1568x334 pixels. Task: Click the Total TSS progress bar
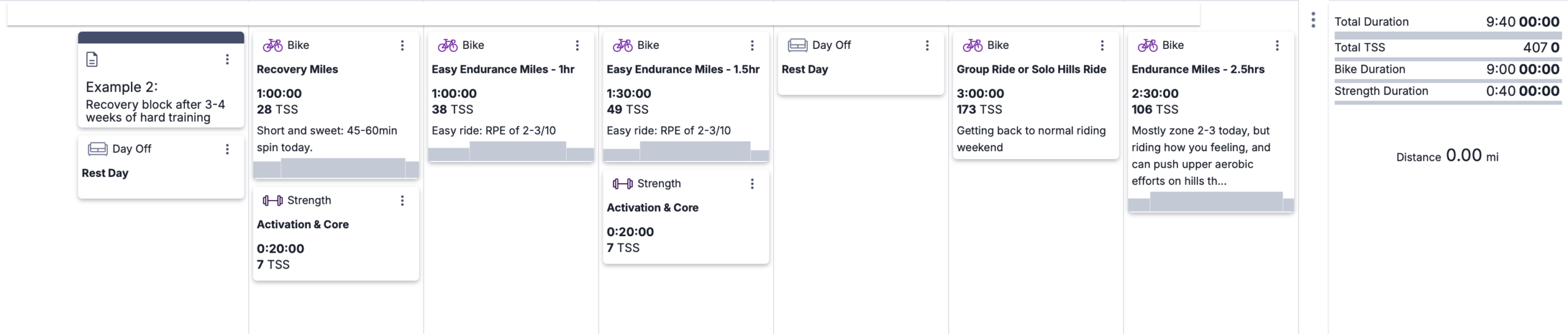(x=1448, y=59)
